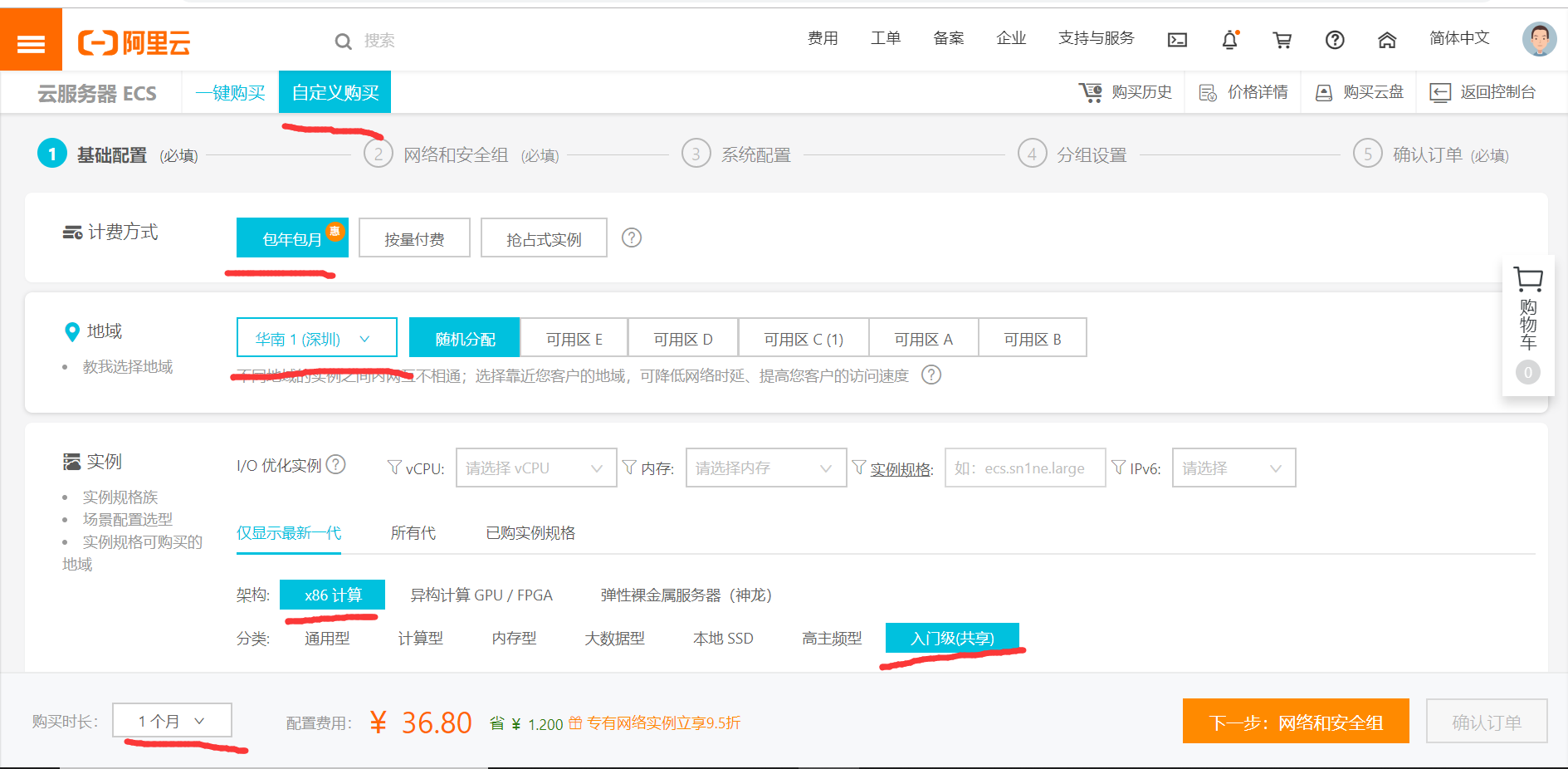This screenshot has width=1568, height=769.
Task: Select 可用区 A
Action: (924, 338)
